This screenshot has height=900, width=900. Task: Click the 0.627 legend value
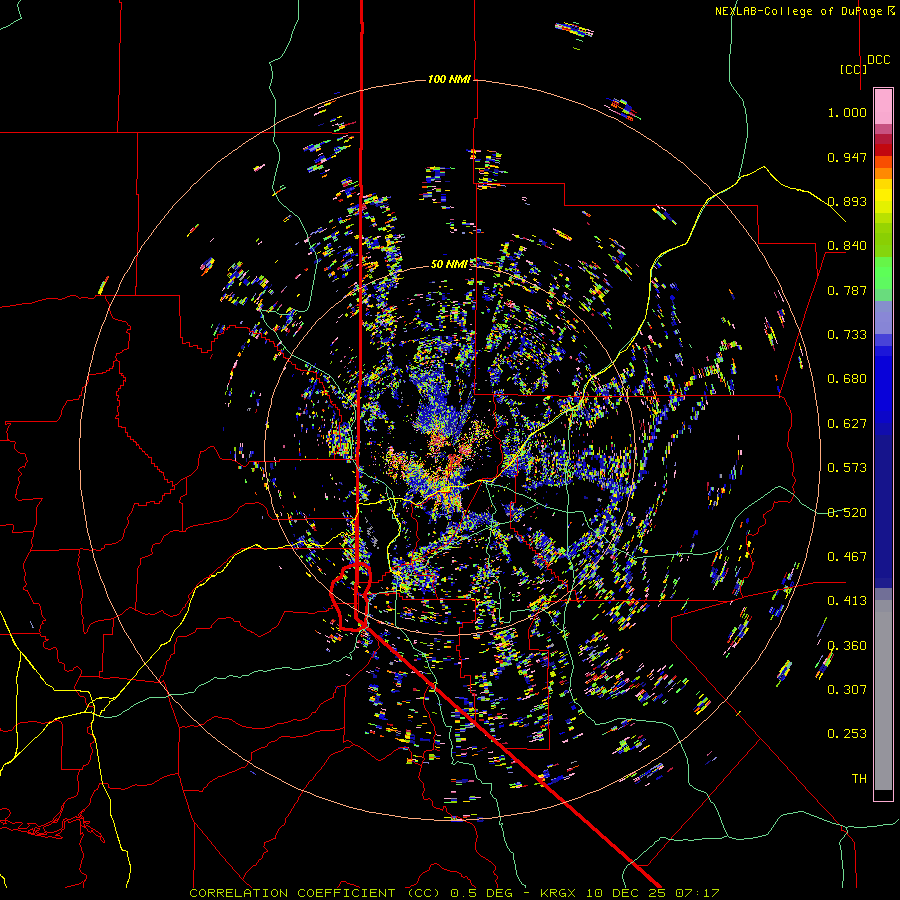[847, 424]
